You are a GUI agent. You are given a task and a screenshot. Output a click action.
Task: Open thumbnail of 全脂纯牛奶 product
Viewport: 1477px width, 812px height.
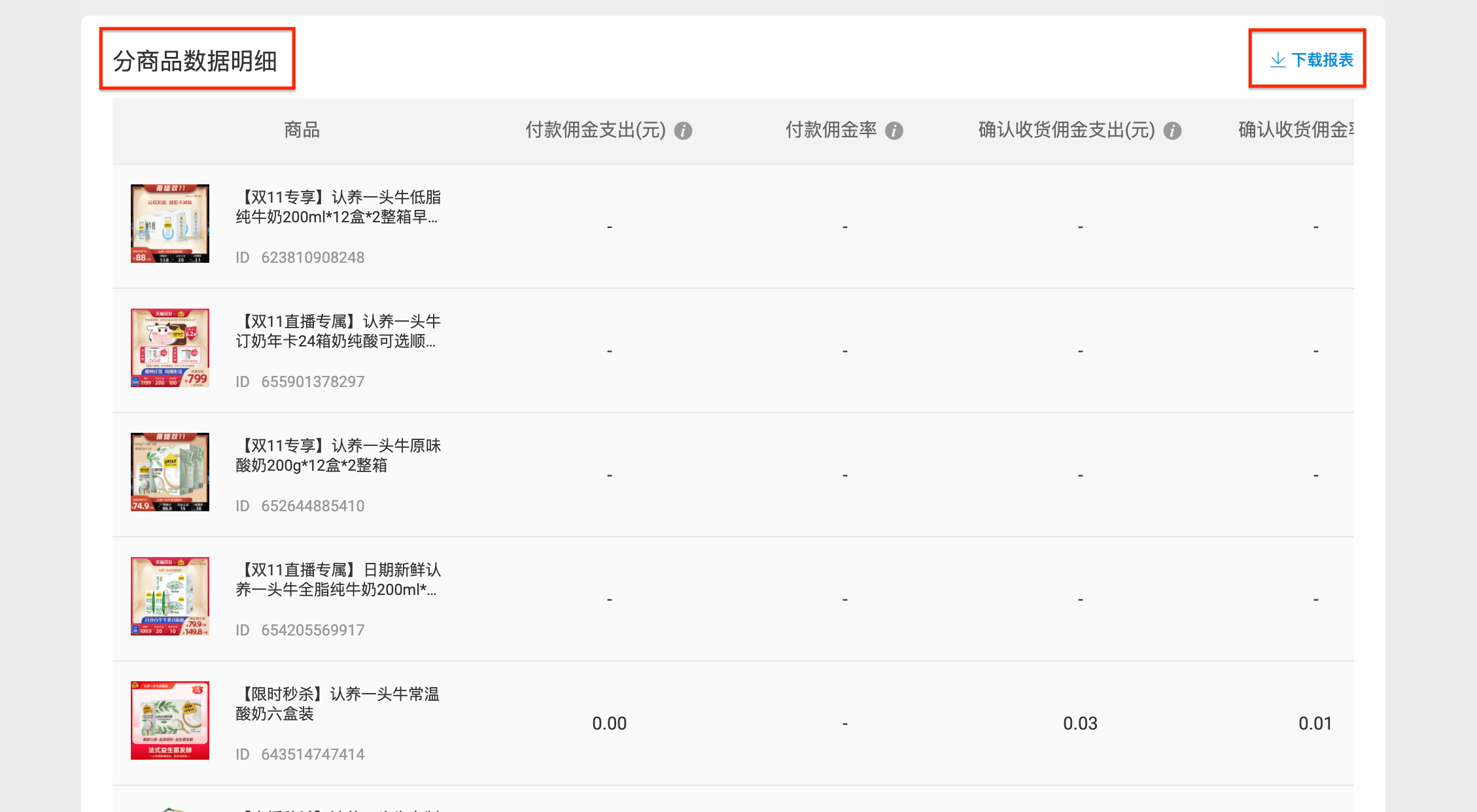tap(170, 596)
